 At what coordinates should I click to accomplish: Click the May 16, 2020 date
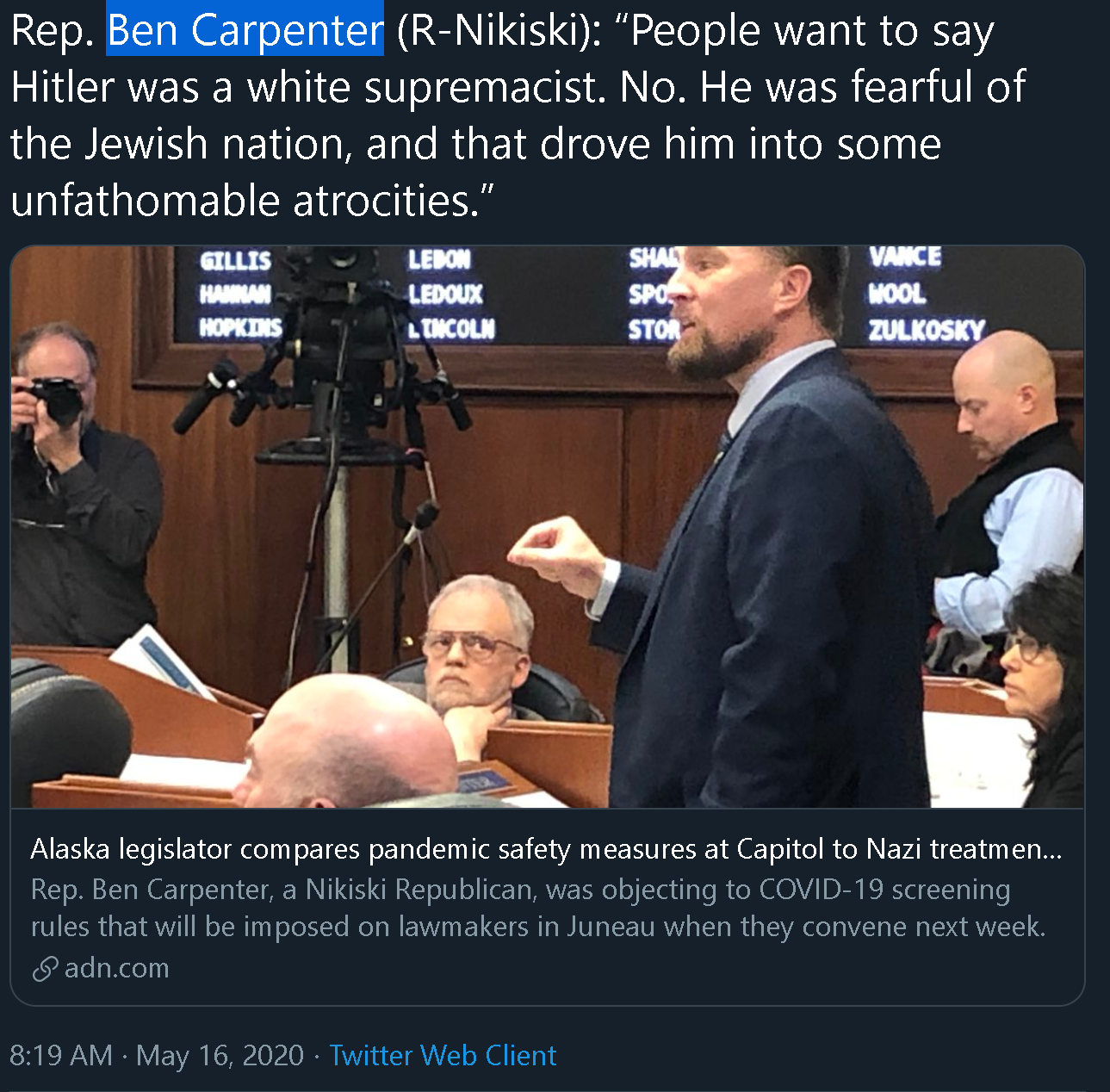220,1055
